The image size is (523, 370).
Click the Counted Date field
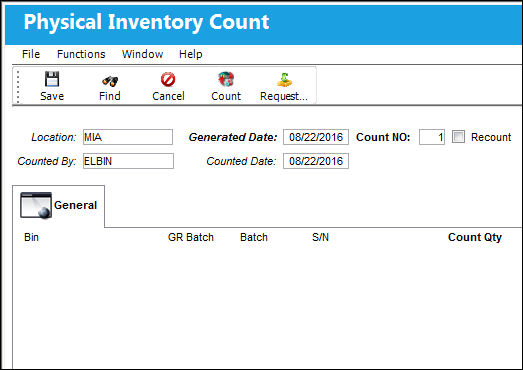316,161
